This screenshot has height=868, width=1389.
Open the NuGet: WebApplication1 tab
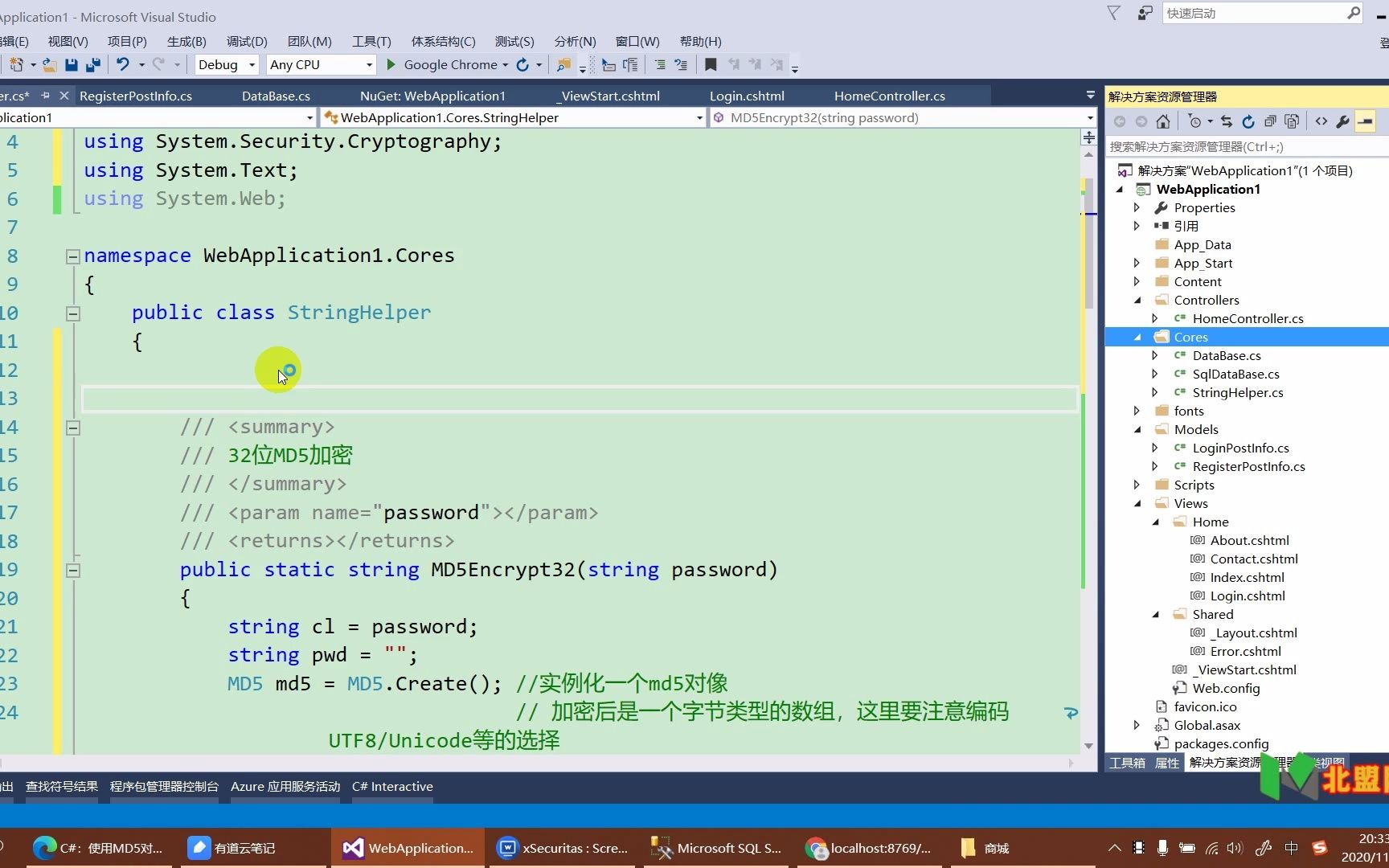[x=432, y=96]
